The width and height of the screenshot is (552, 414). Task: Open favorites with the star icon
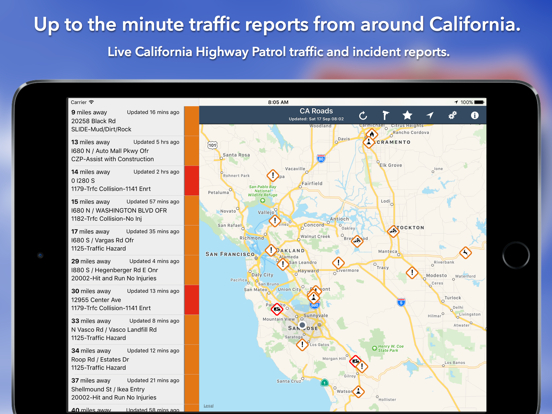point(407,115)
